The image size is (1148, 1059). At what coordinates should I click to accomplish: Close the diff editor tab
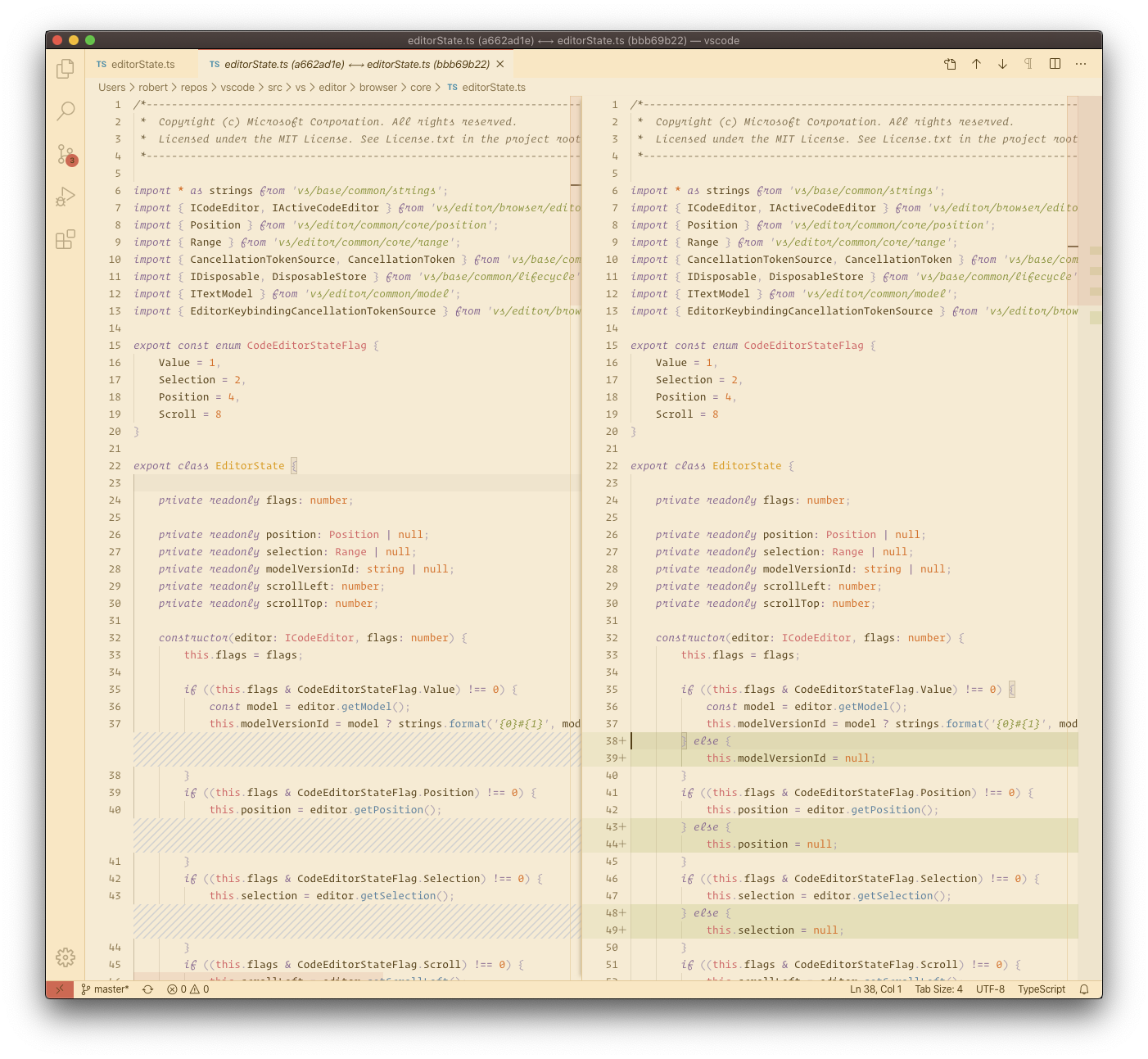tap(500, 64)
